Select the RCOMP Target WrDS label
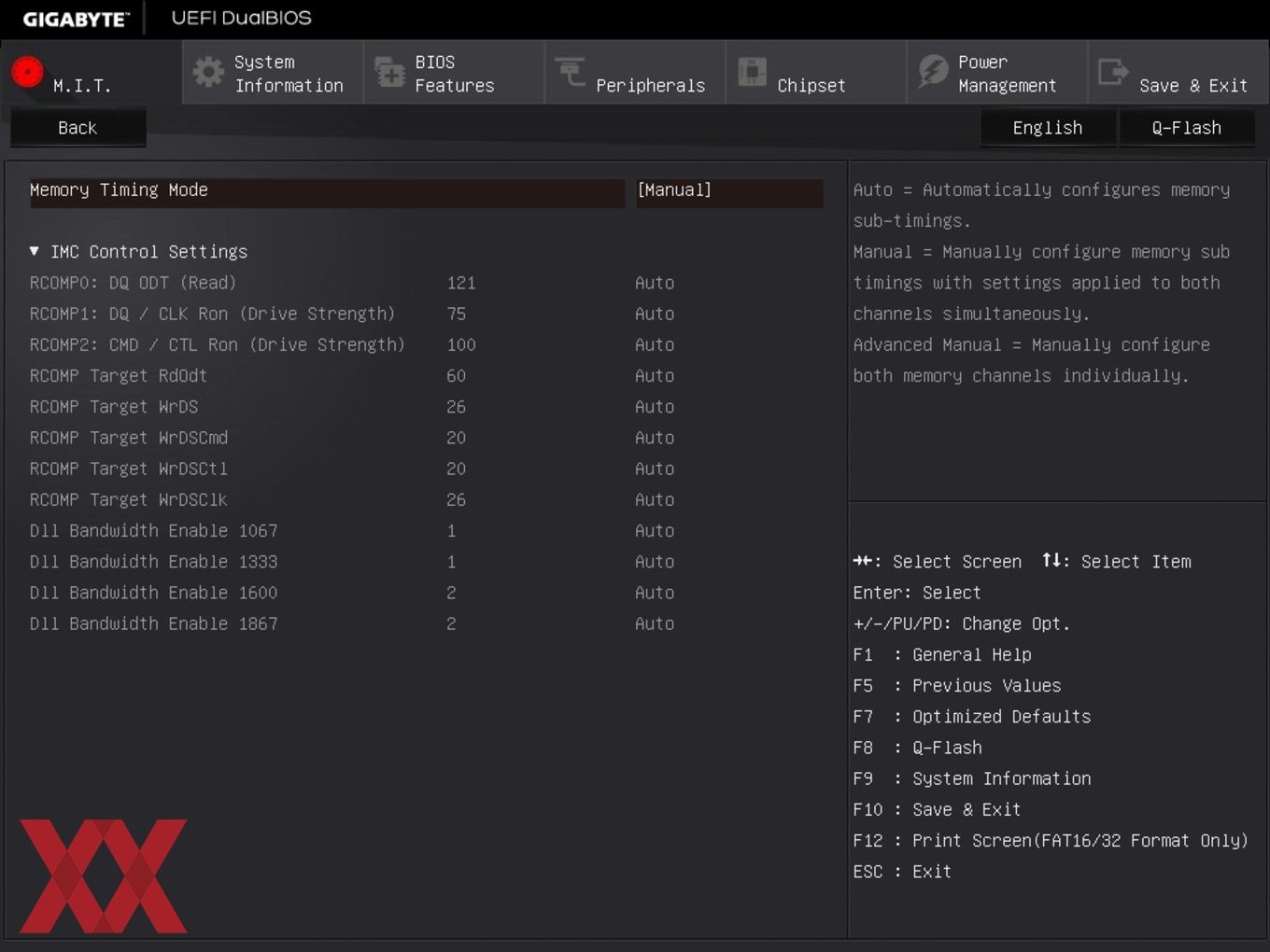1270x952 pixels. [x=113, y=407]
